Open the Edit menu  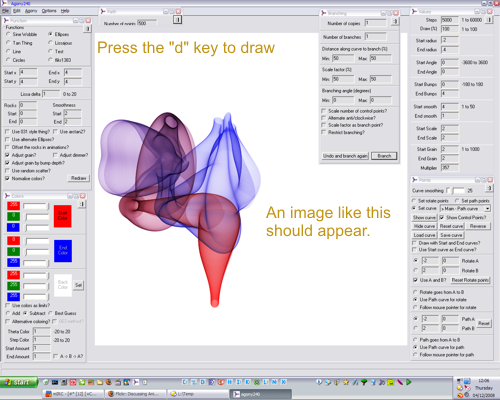(17, 11)
